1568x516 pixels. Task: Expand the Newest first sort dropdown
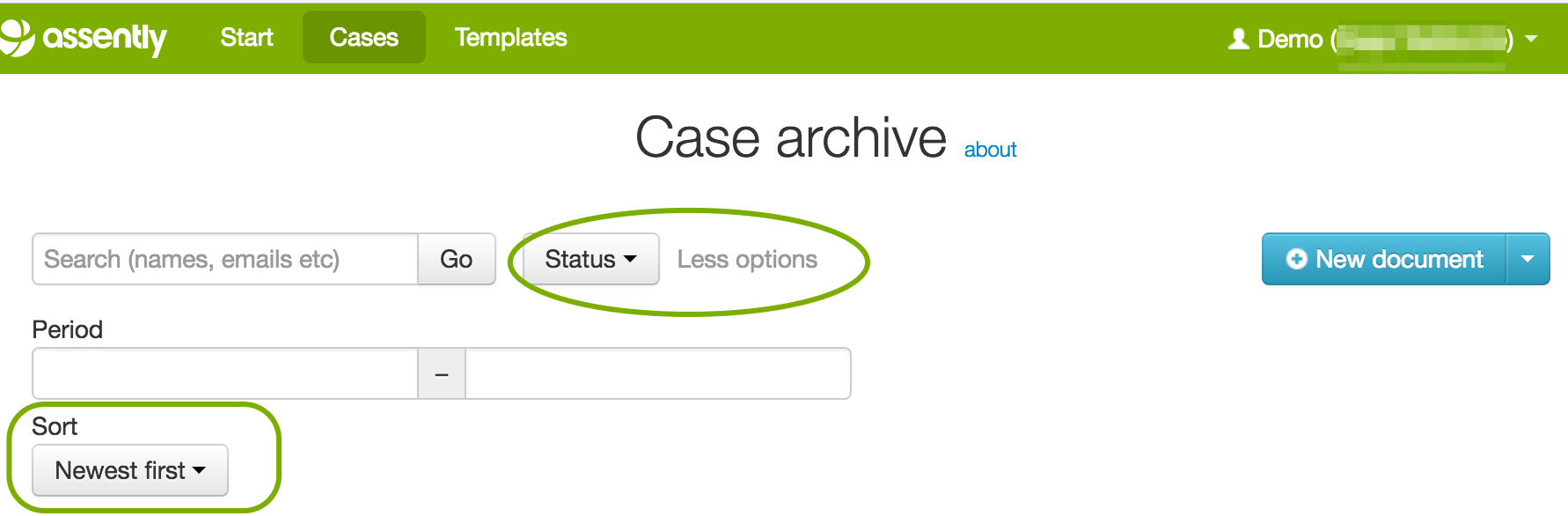(130, 470)
